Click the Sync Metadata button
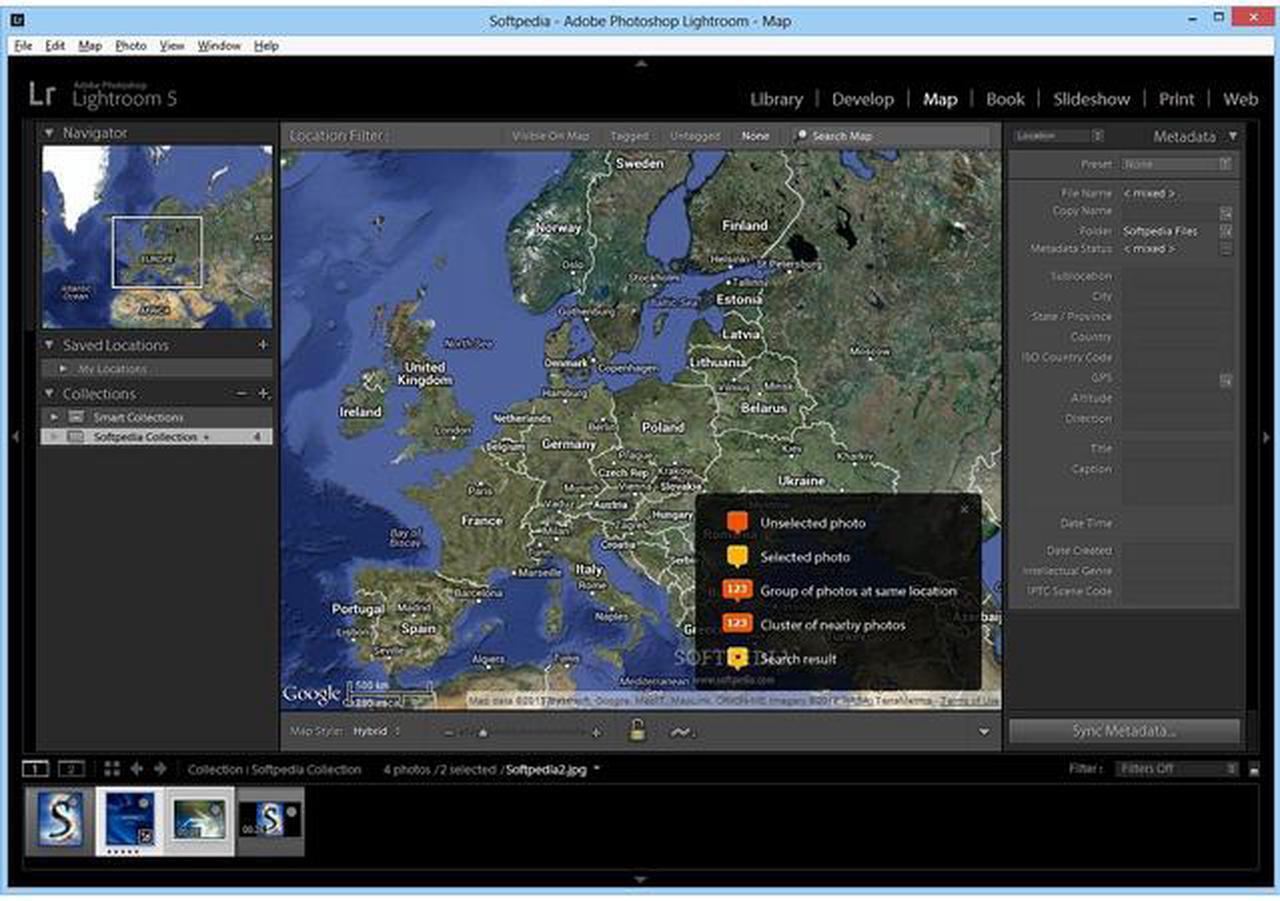Screen dimensions: 1280x901 [x=1124, y=731]
